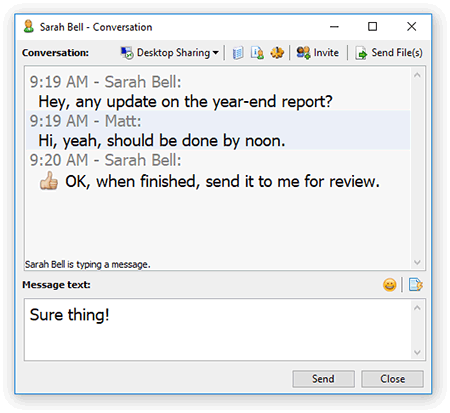Click message box scrollbar down arrow

(x=417, y=352)
